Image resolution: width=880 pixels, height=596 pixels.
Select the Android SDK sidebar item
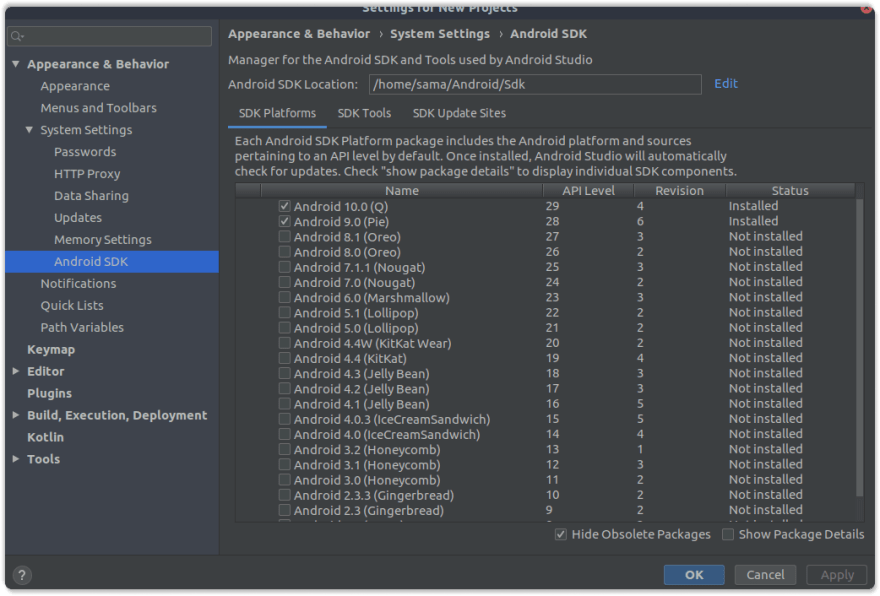pyautogui.click(x=112, y=262)
